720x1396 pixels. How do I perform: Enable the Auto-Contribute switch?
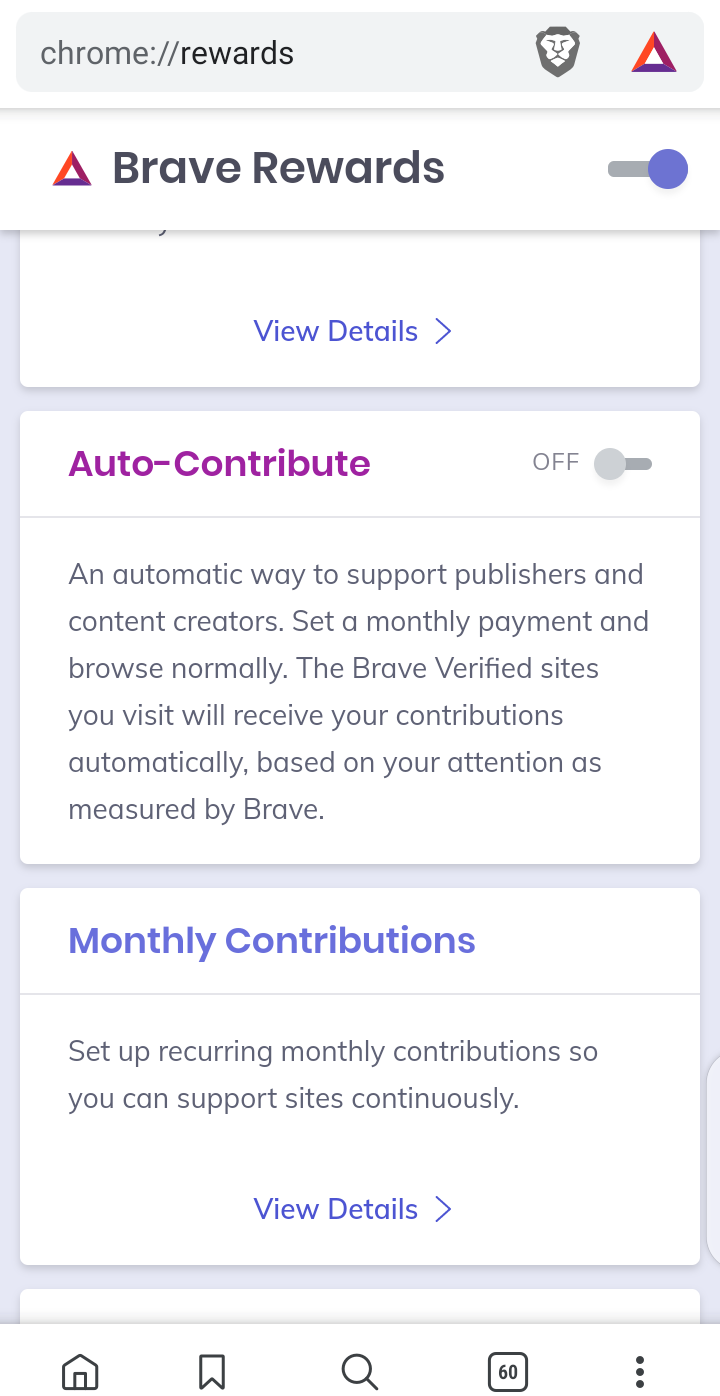622,463
